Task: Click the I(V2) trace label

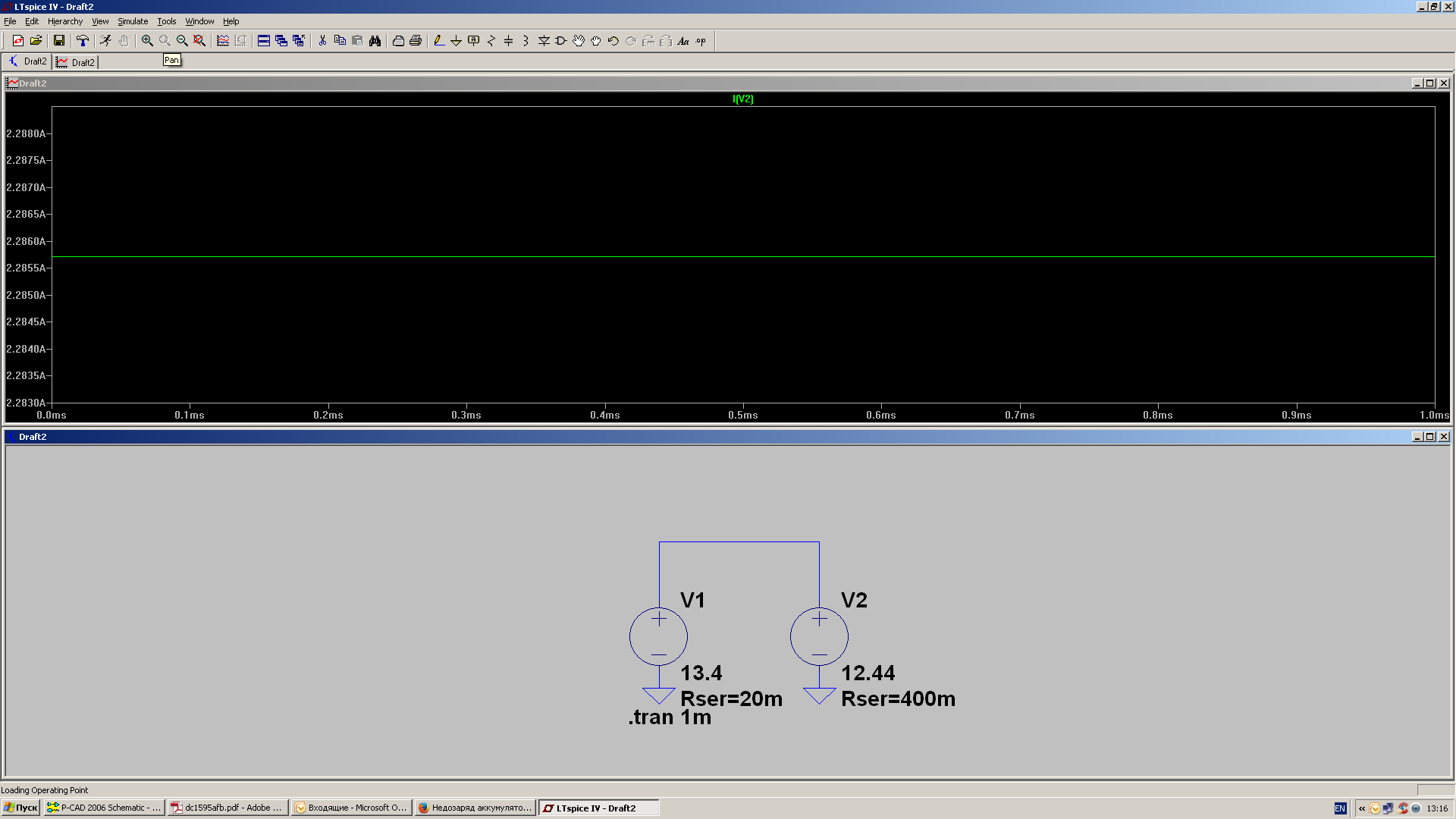Action: click(x=742, y=99)
